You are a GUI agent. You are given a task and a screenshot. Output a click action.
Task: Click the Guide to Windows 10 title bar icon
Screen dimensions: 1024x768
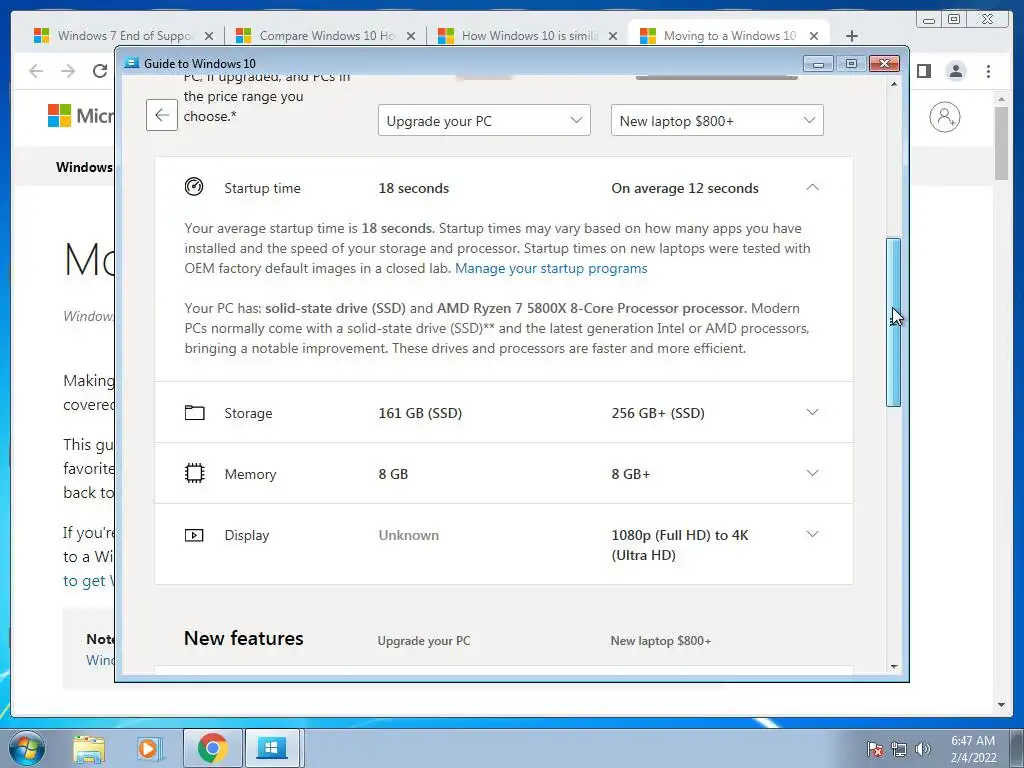click(x=132, y=63)
